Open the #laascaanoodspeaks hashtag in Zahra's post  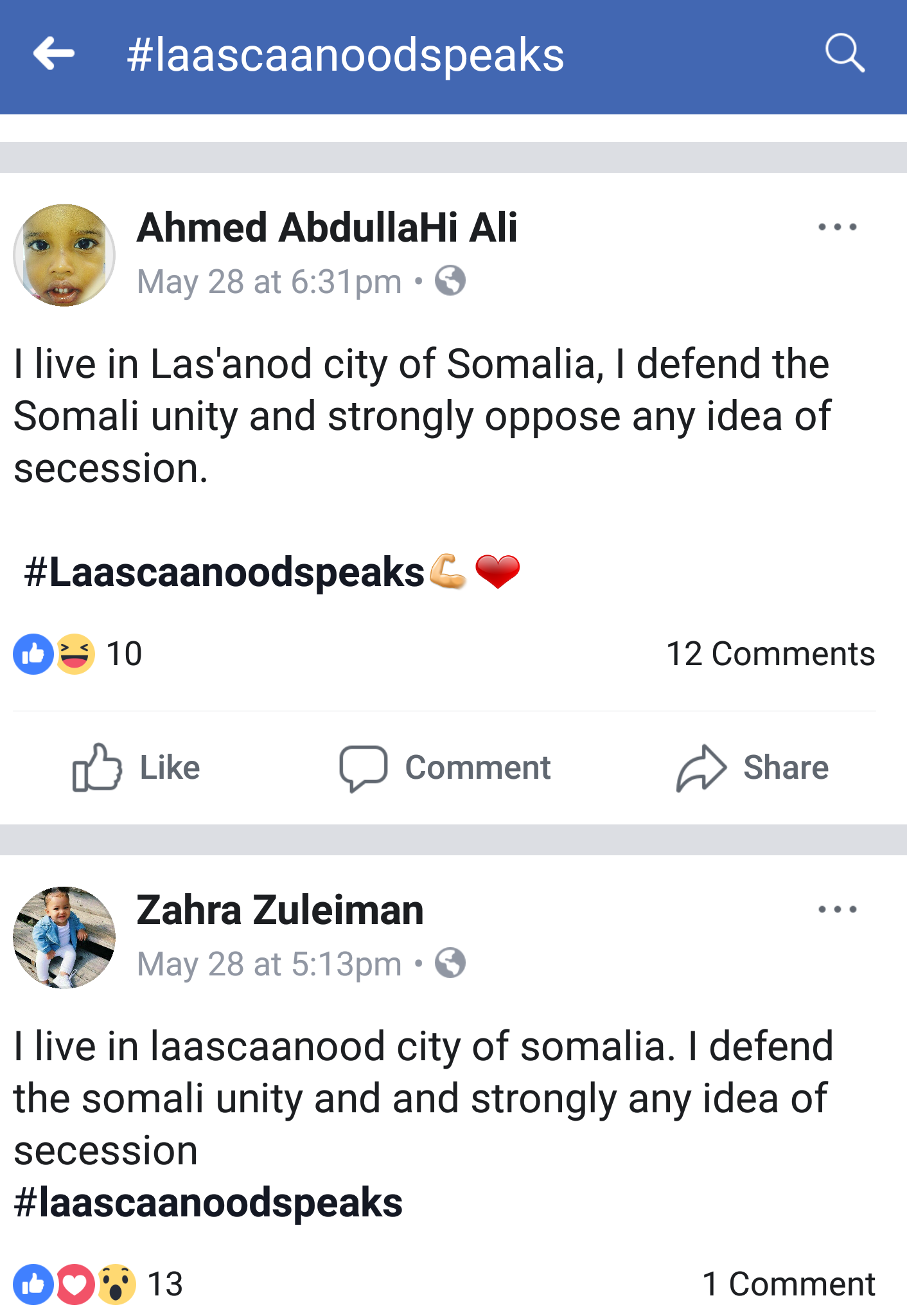click(208, 1203)
